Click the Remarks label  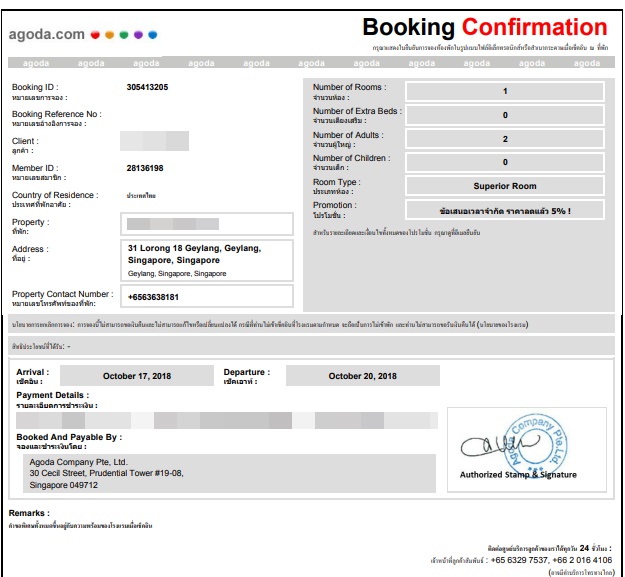[x=29, y=513]
